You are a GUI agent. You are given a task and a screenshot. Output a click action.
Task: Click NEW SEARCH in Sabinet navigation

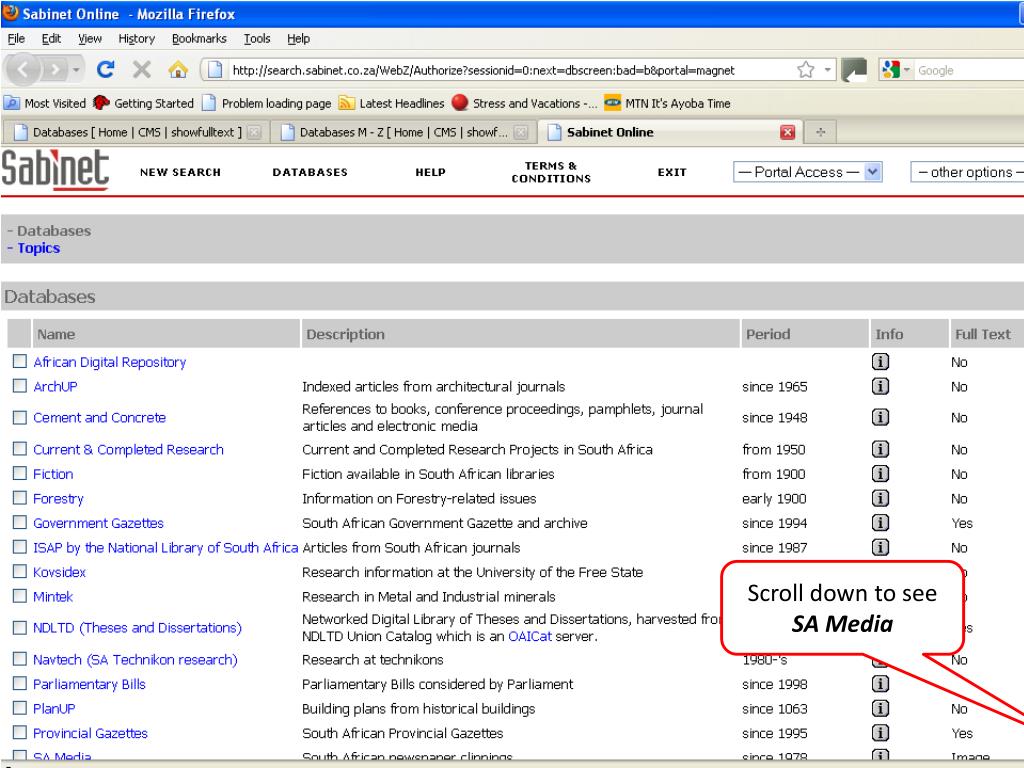tap(180, 172)
